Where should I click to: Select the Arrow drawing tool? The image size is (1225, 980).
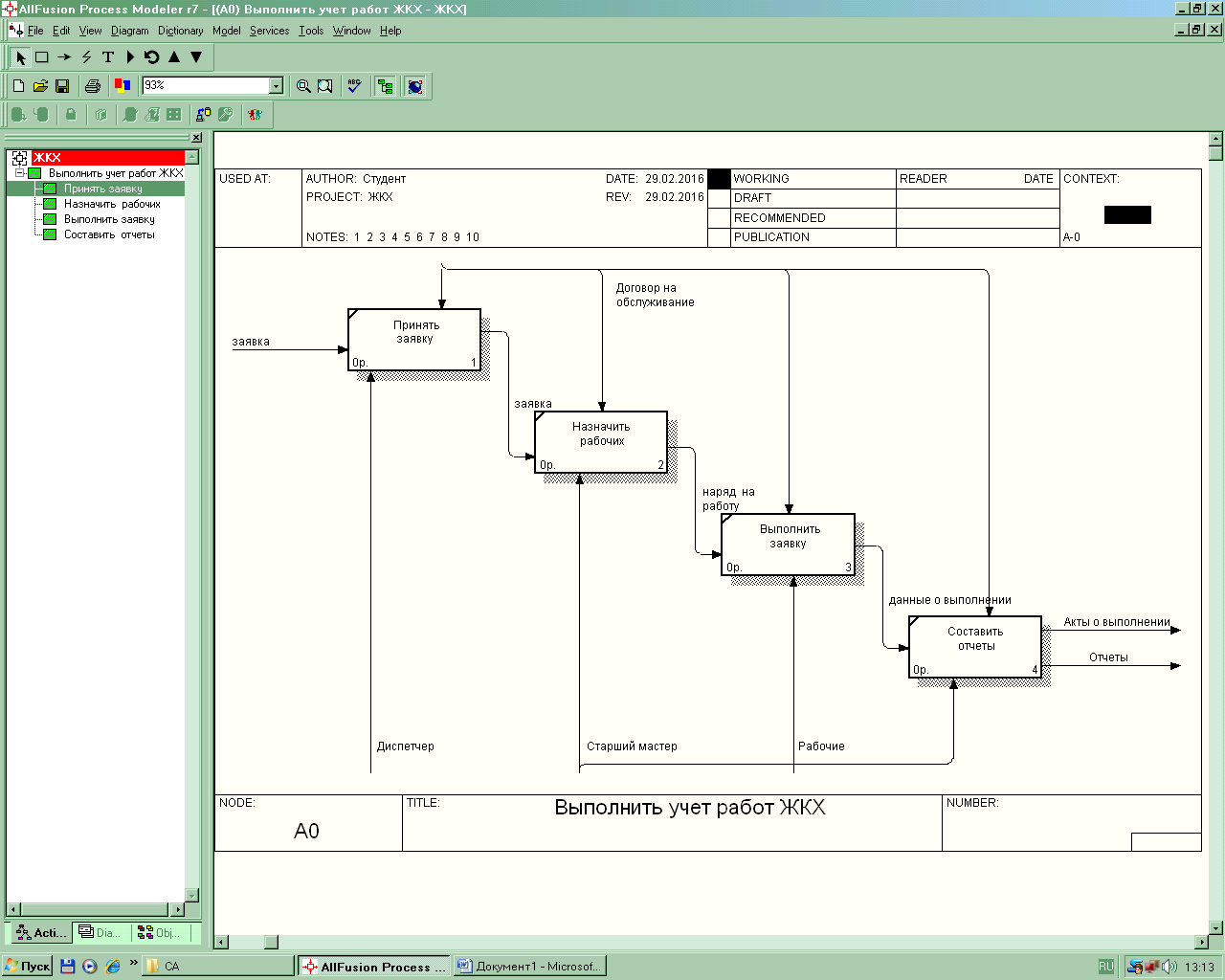[x=64, y=57]
